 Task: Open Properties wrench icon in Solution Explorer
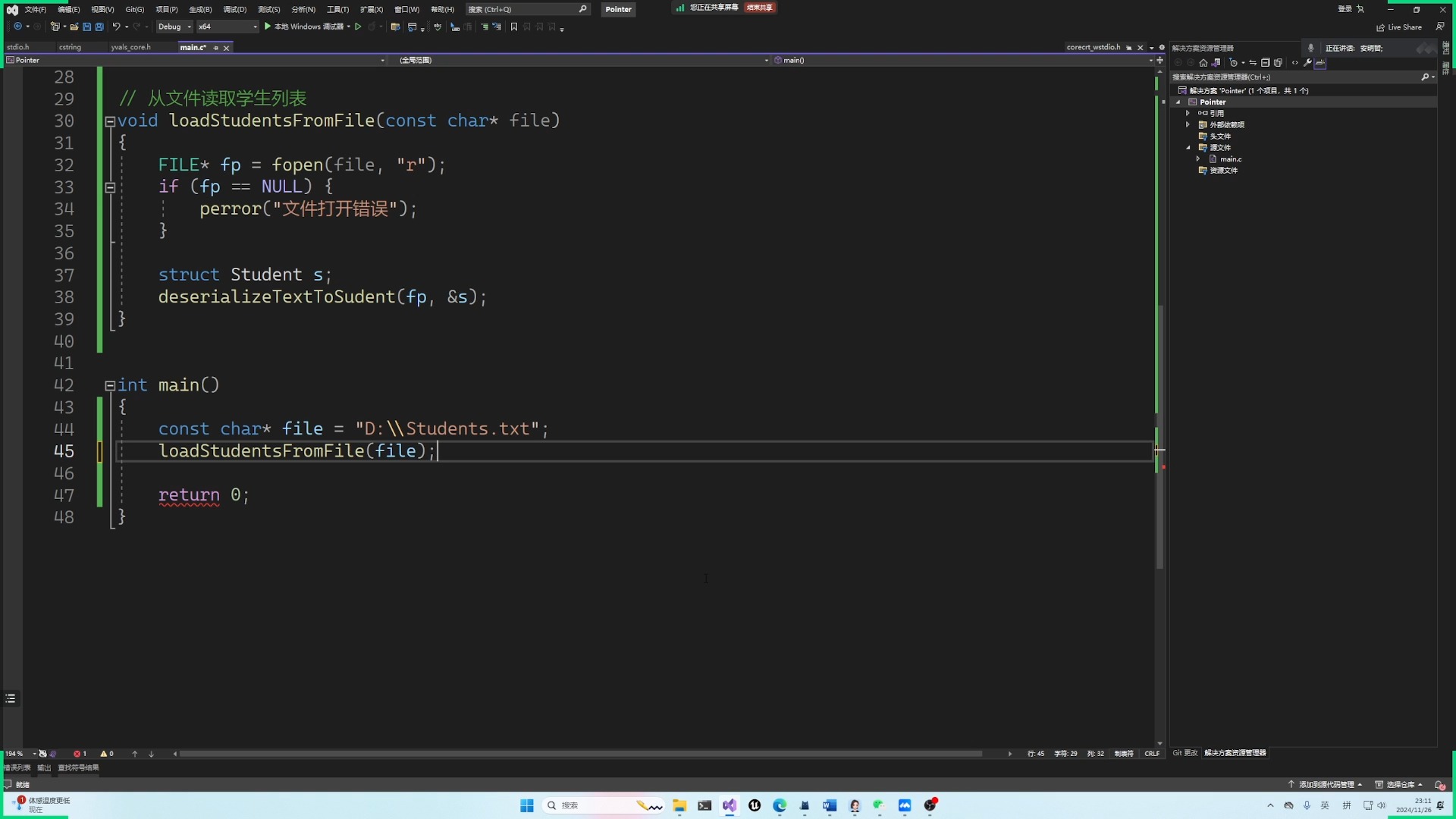(x=1307, y=63)
